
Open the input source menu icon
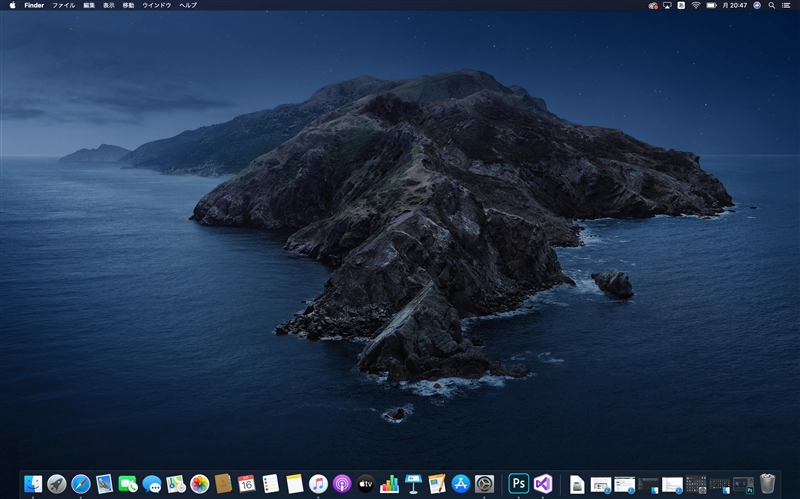click(x=681, y=5)
